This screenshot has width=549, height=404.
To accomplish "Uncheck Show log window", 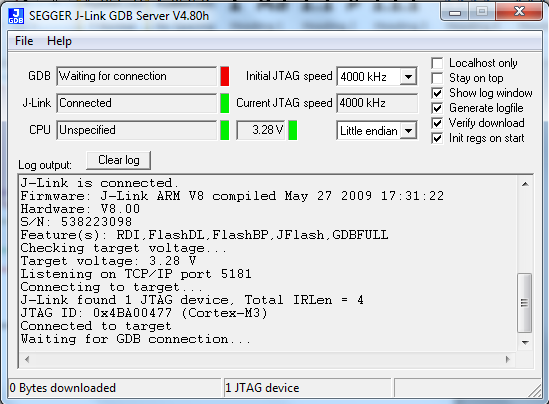I will tap(437, 93).
